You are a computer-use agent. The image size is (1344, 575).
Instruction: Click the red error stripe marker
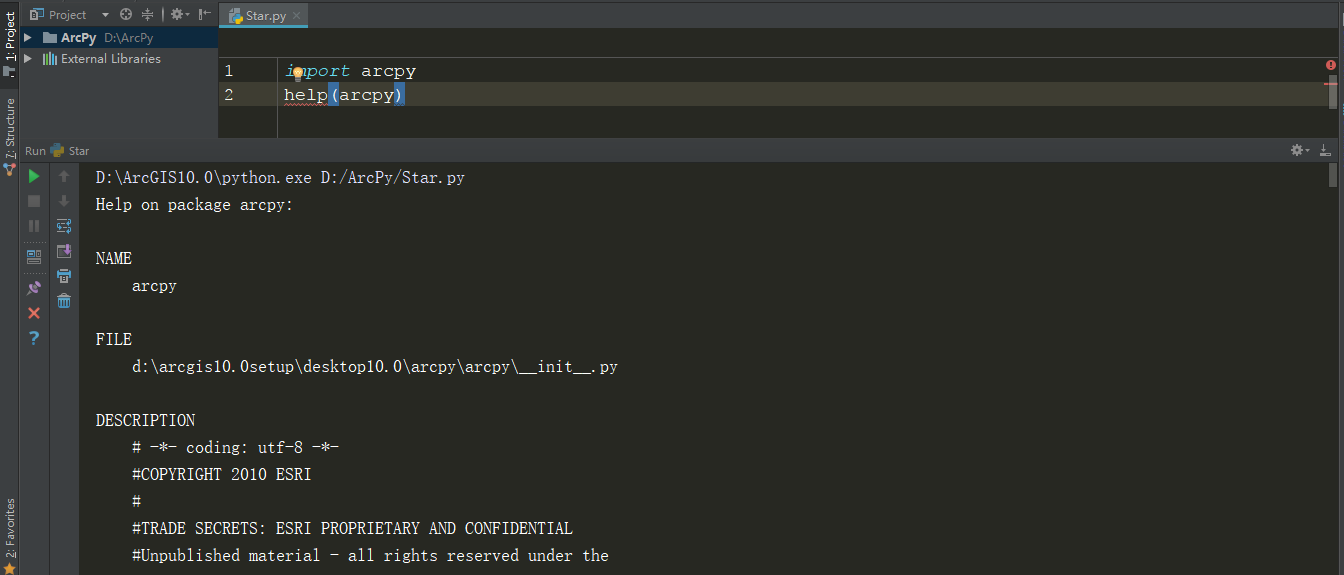(x=1330, y=85)
